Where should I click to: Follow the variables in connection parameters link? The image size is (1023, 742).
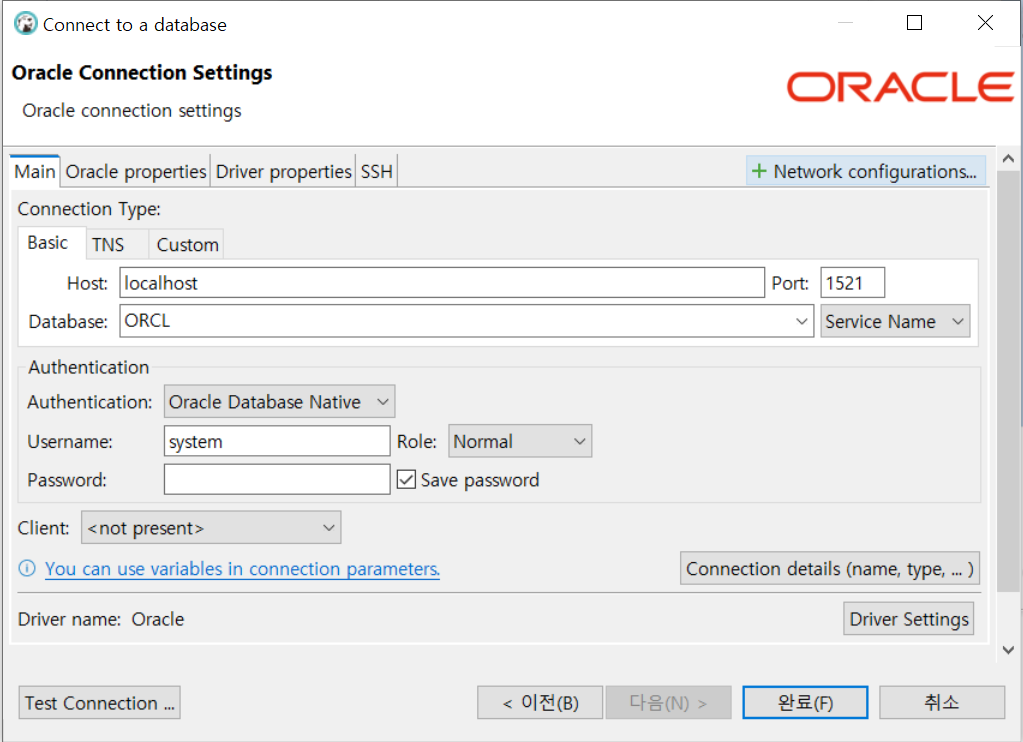coord(242,569)
